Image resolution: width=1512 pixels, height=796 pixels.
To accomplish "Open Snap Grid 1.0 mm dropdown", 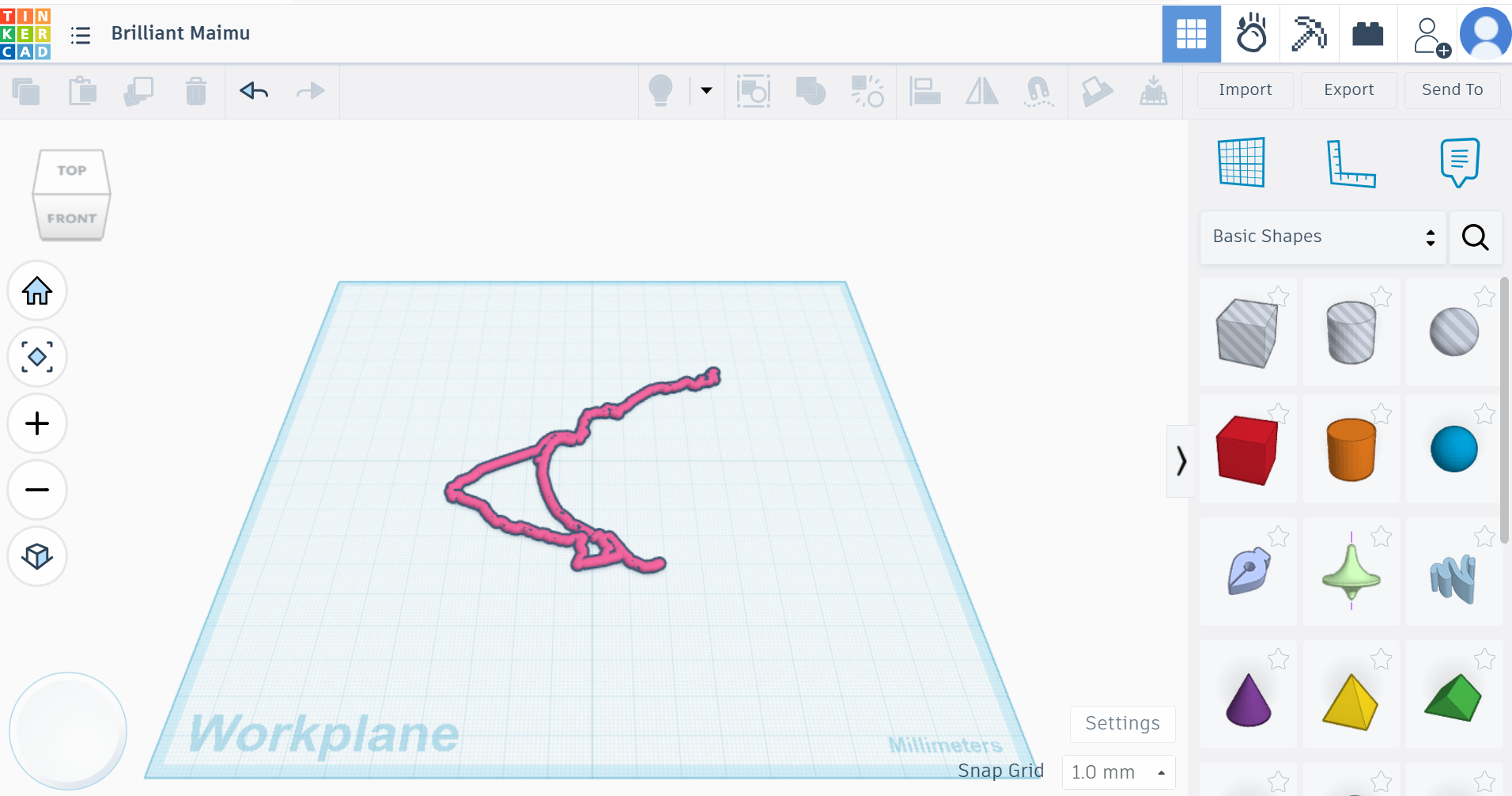I will [1118, 772].
